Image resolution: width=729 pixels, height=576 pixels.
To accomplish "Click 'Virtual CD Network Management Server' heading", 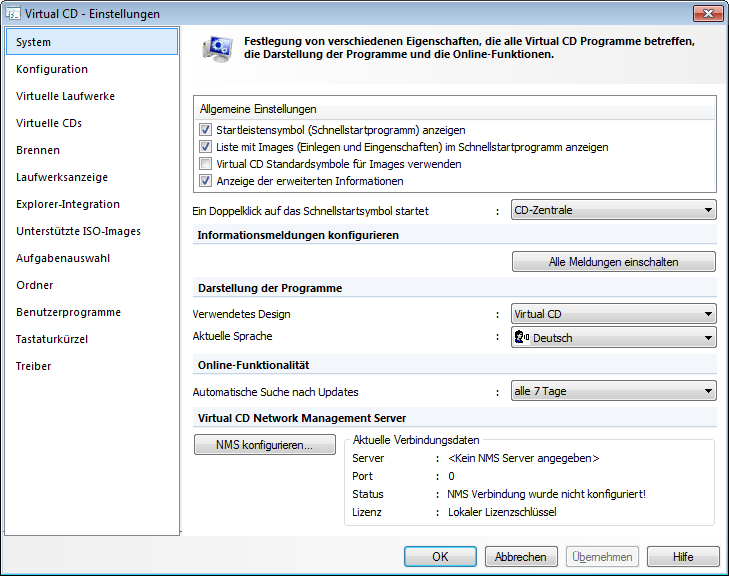I will tap(302, 418).
